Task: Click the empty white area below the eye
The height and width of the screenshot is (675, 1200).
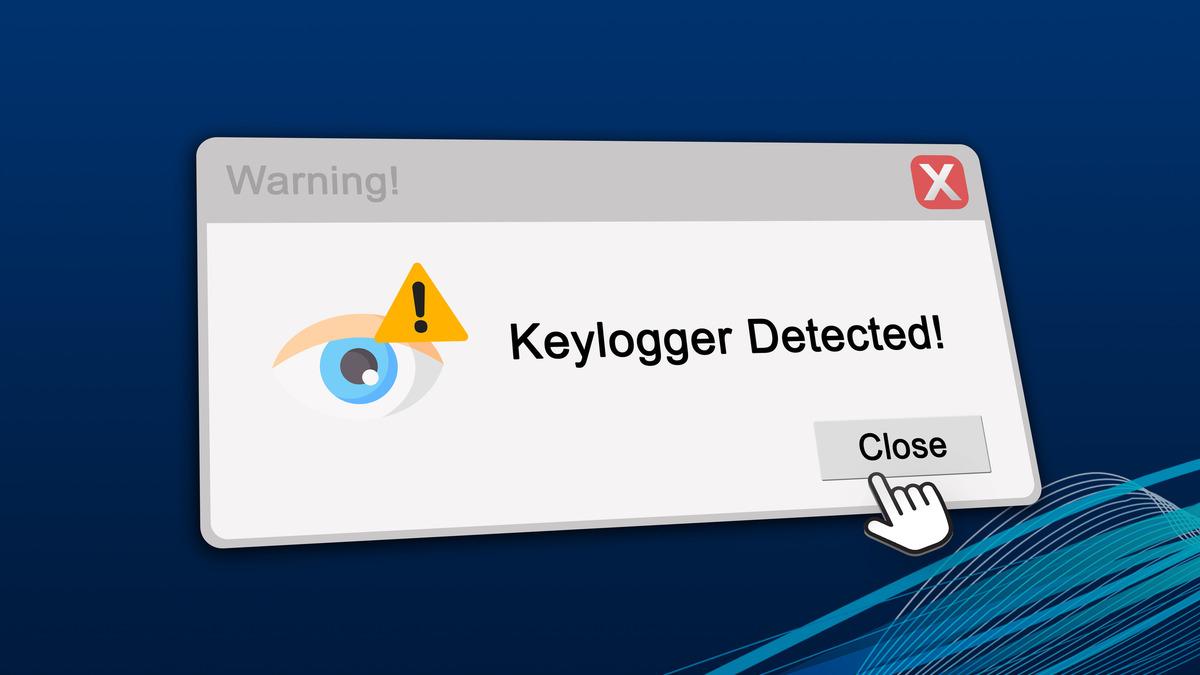Action: pyautogui.click(x=360, y=470)
